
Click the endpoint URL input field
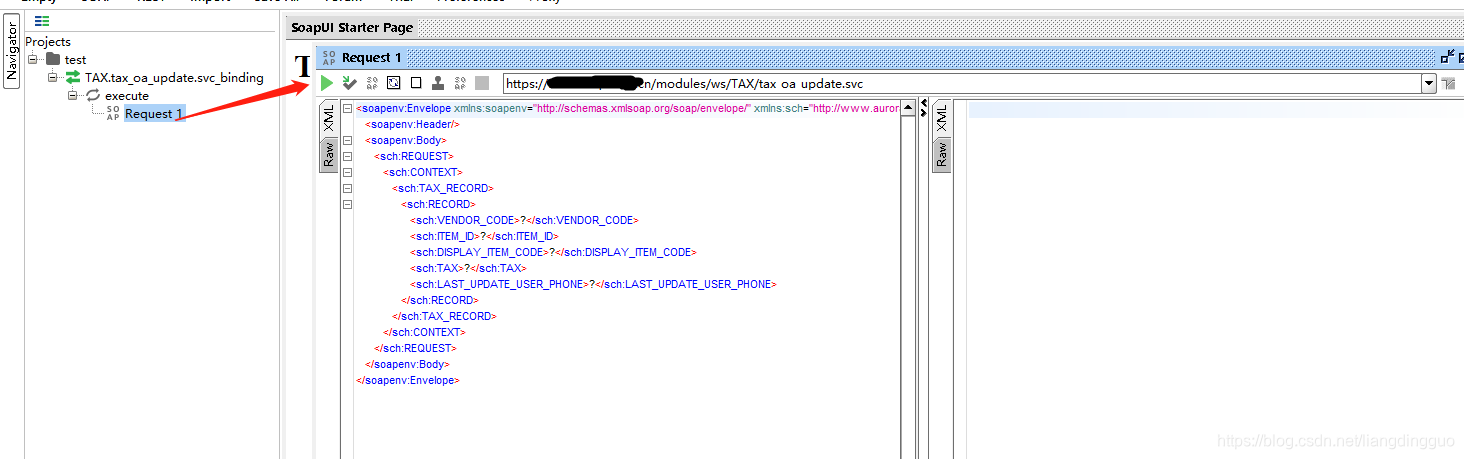962,84
